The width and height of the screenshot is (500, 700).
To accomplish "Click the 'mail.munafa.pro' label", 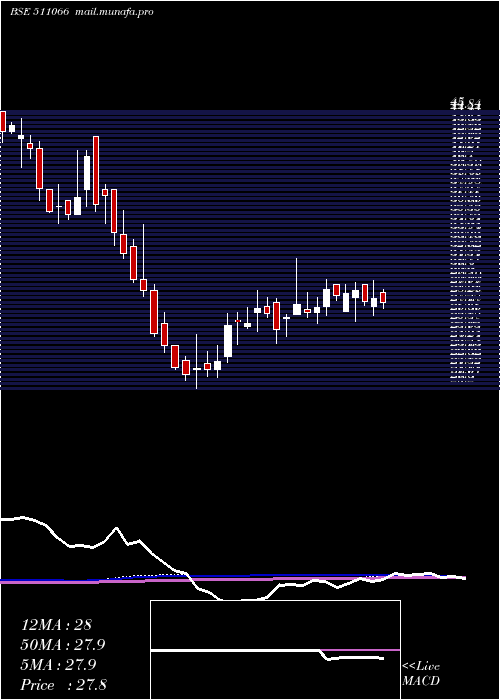I will click(x=114, y=12).
